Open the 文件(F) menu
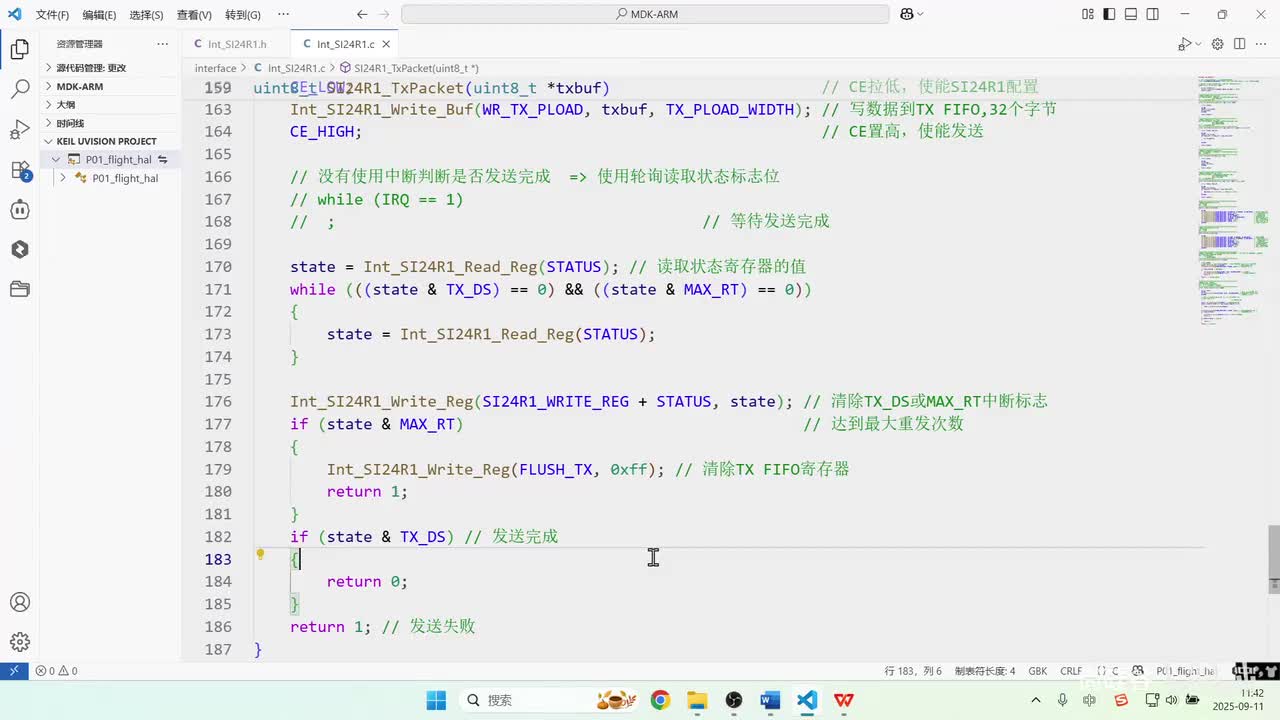The width and height of the screenshot is (1280, 720). pos(52,15)
